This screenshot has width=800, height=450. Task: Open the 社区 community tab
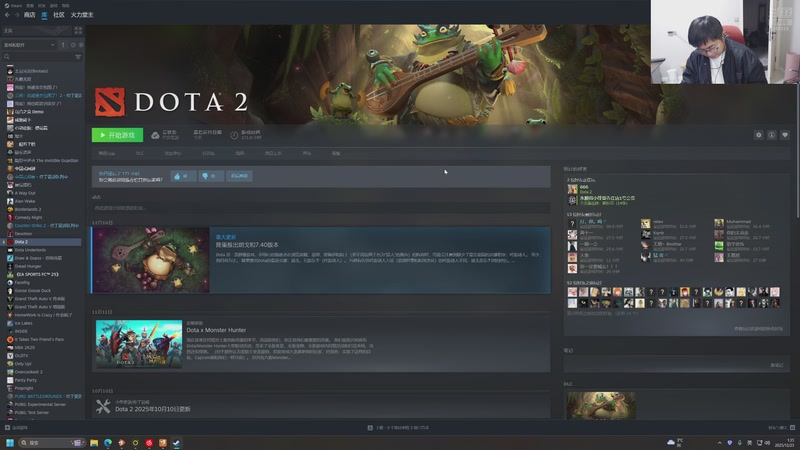click(59, 15)
